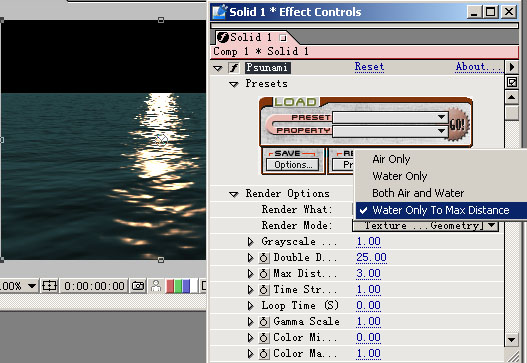Collapse the Presets section

tap(234, 84)
